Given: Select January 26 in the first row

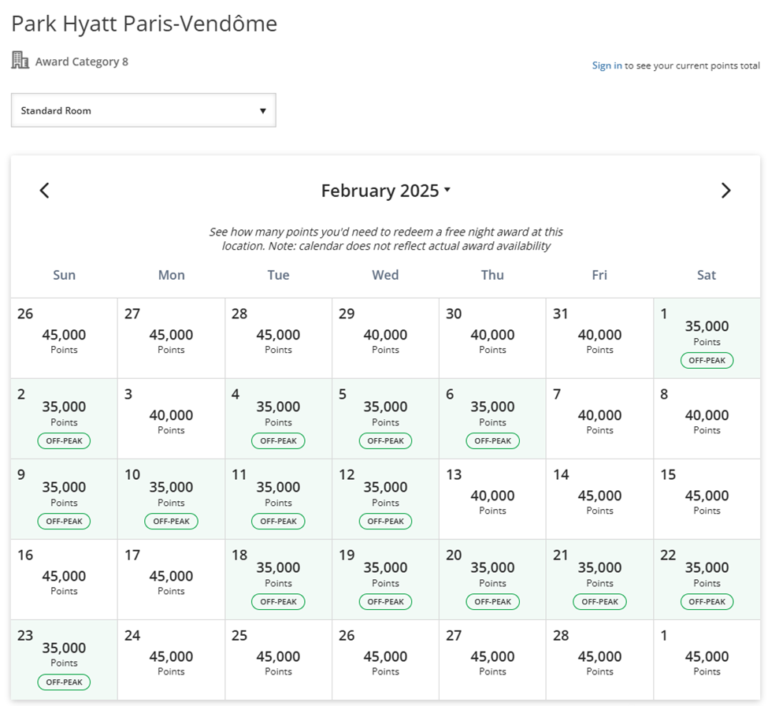Looking at the screenshot, I should point(64,338).
